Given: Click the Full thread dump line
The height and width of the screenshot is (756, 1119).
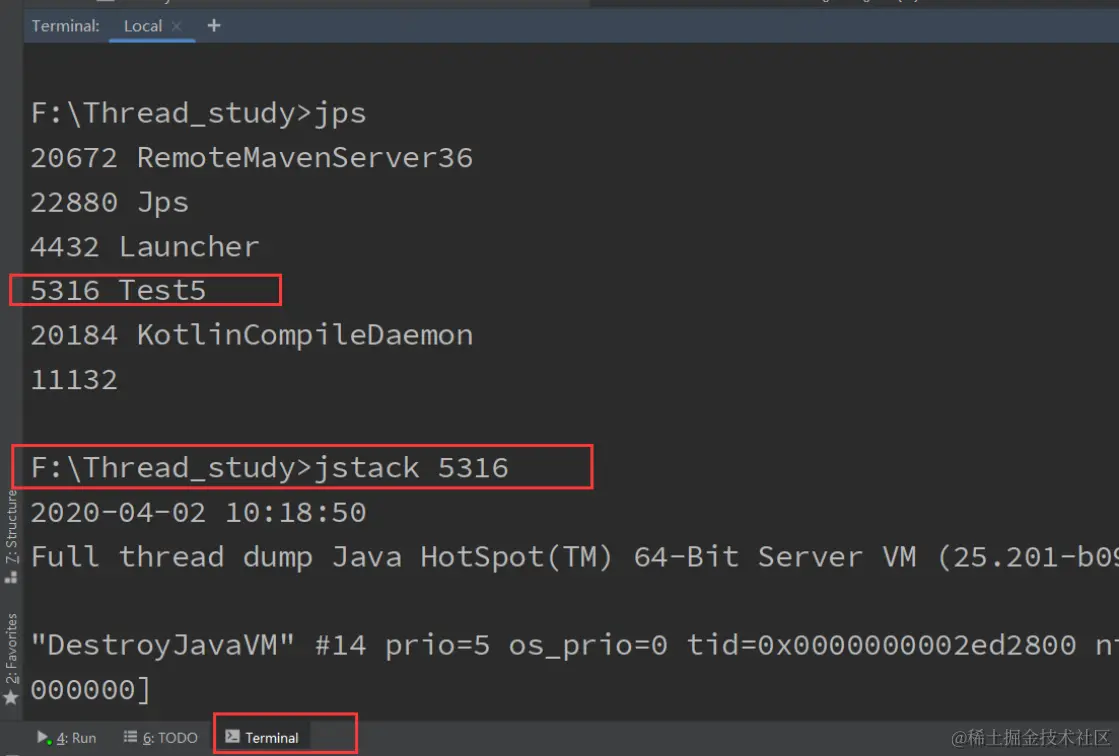Looking at the screenshot, I should tap(574, 557).
